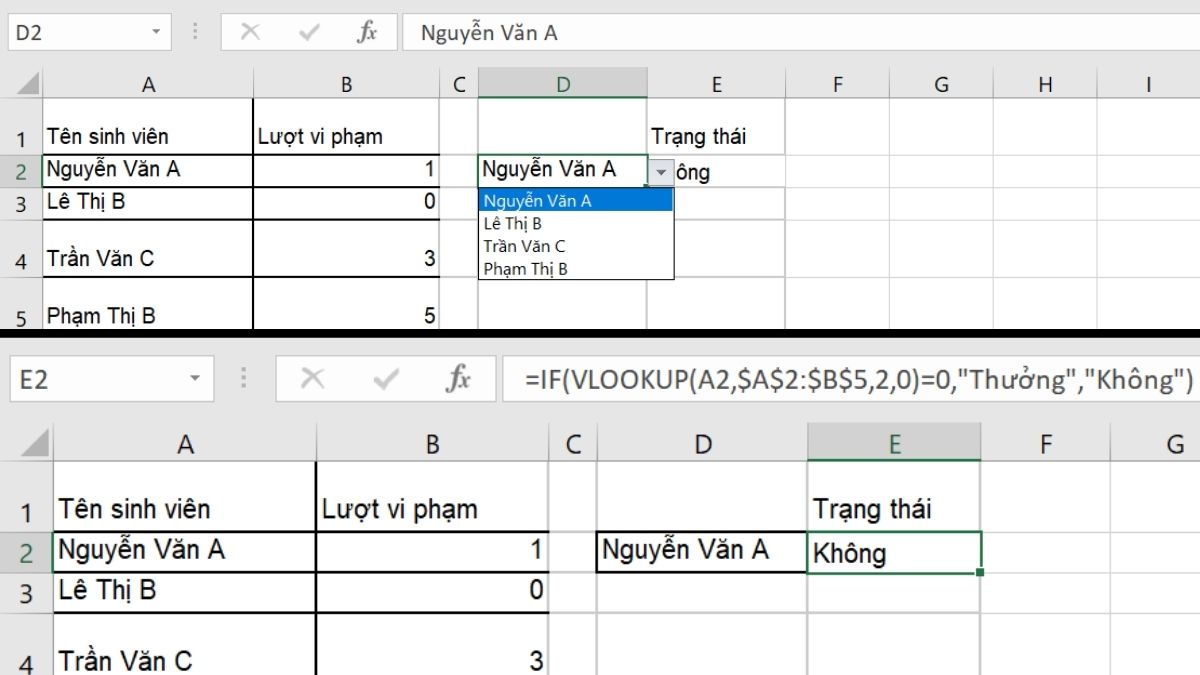Select column A header in top sheet
Viewport: 1200px width, 675px height.
pos(148,84)
